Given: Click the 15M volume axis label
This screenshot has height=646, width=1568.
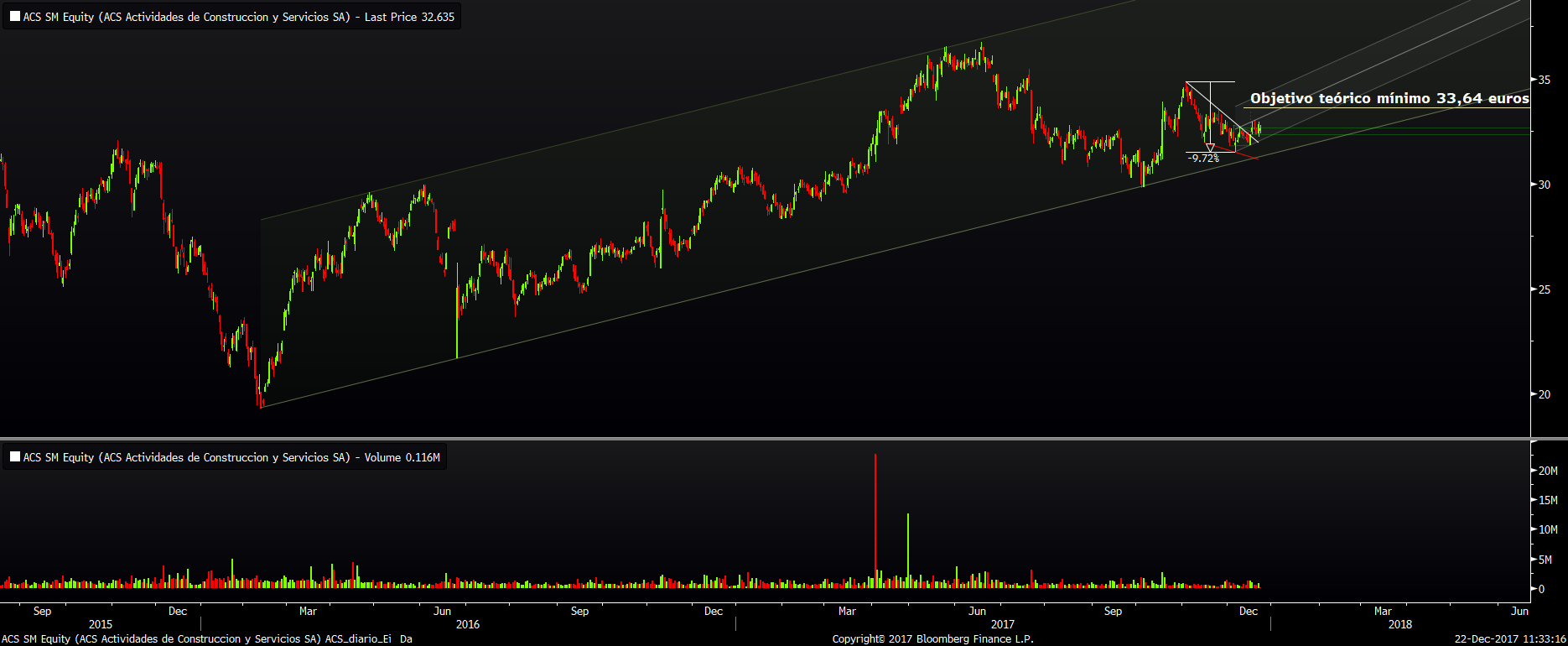Looking at the screenshot, I should [1547, 500].
